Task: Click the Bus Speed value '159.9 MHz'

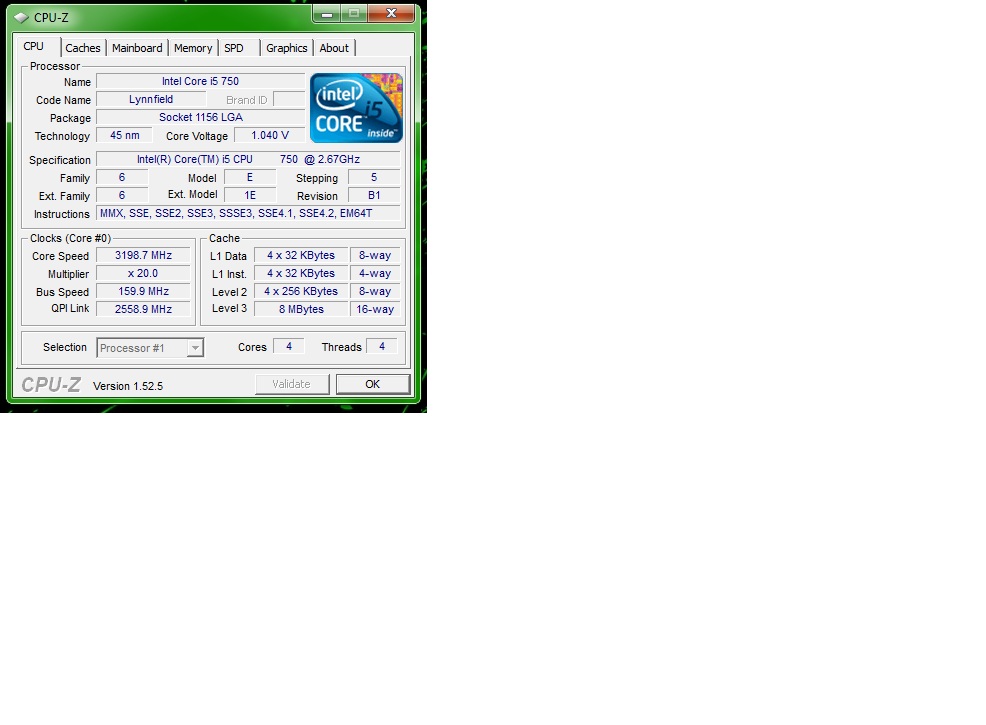Action: point(143,291)
